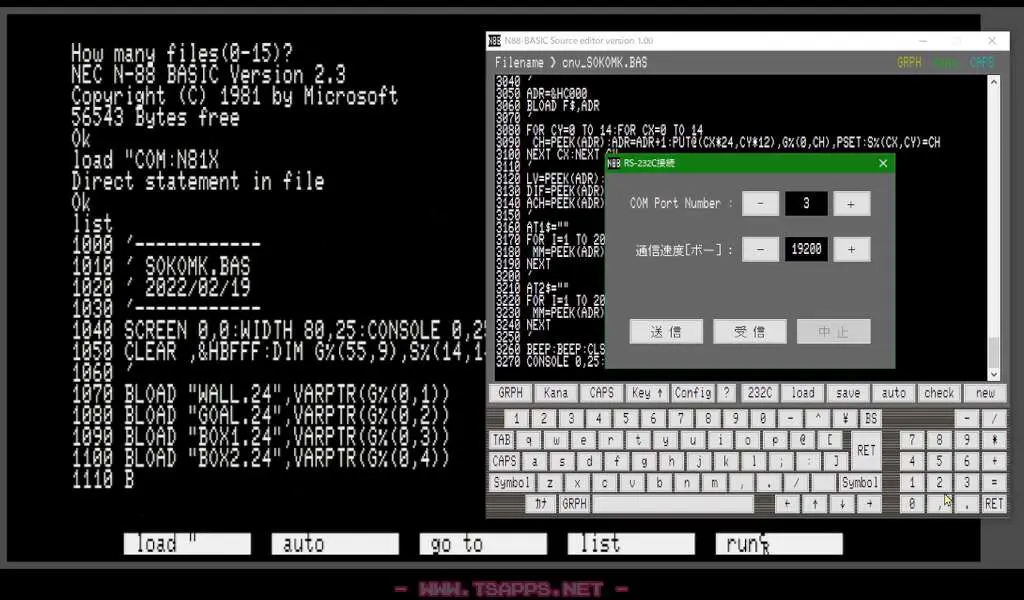
Task: Increase baud rate 19200 with plus button
Action: coord(851,249)
